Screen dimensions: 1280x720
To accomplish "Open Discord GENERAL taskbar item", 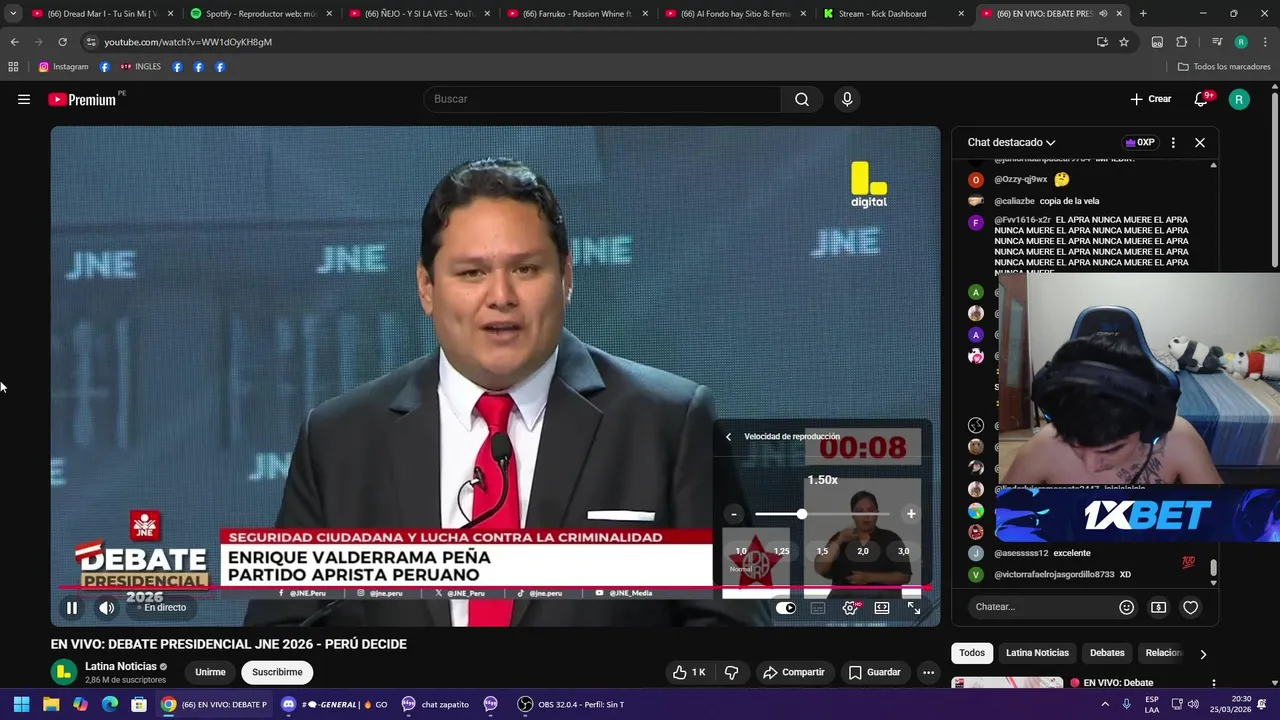I will pyautogui.click(x=334, y=704).
